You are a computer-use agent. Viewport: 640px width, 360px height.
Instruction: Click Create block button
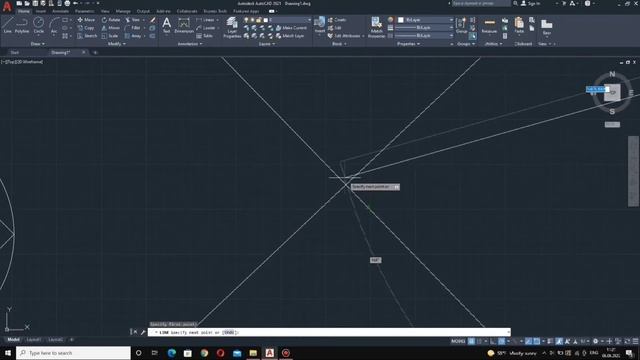(337, 20)
